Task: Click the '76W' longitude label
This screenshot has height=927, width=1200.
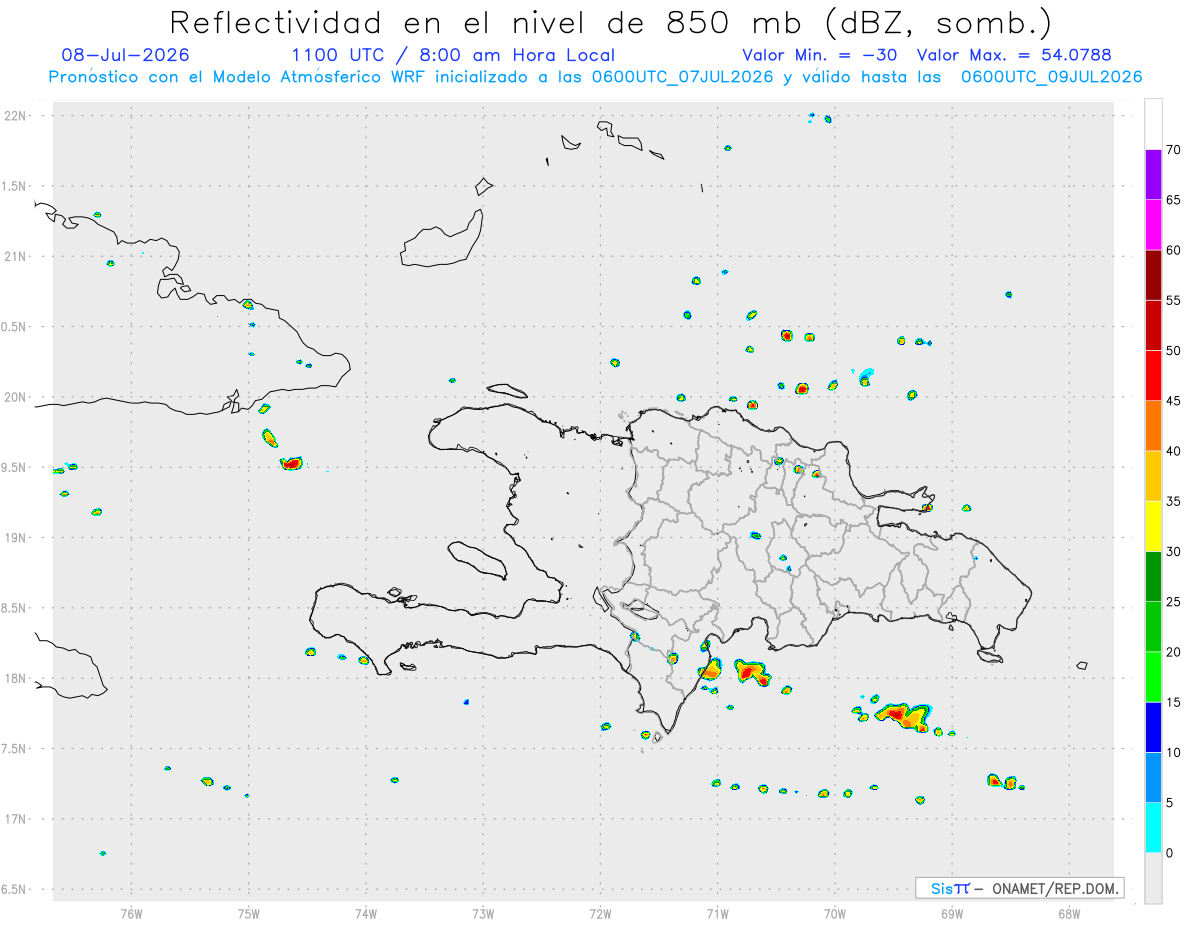Action: tap(131, 912)
